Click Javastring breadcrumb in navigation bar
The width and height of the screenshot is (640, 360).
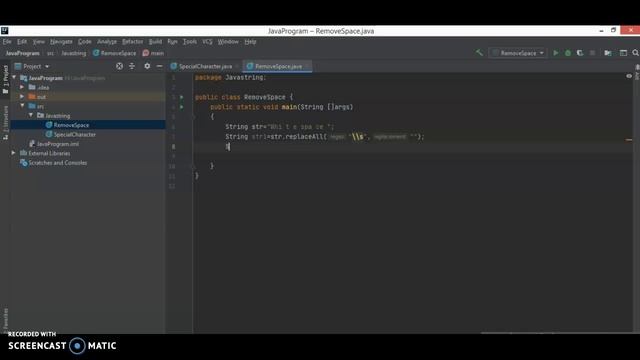coord(73,53)
